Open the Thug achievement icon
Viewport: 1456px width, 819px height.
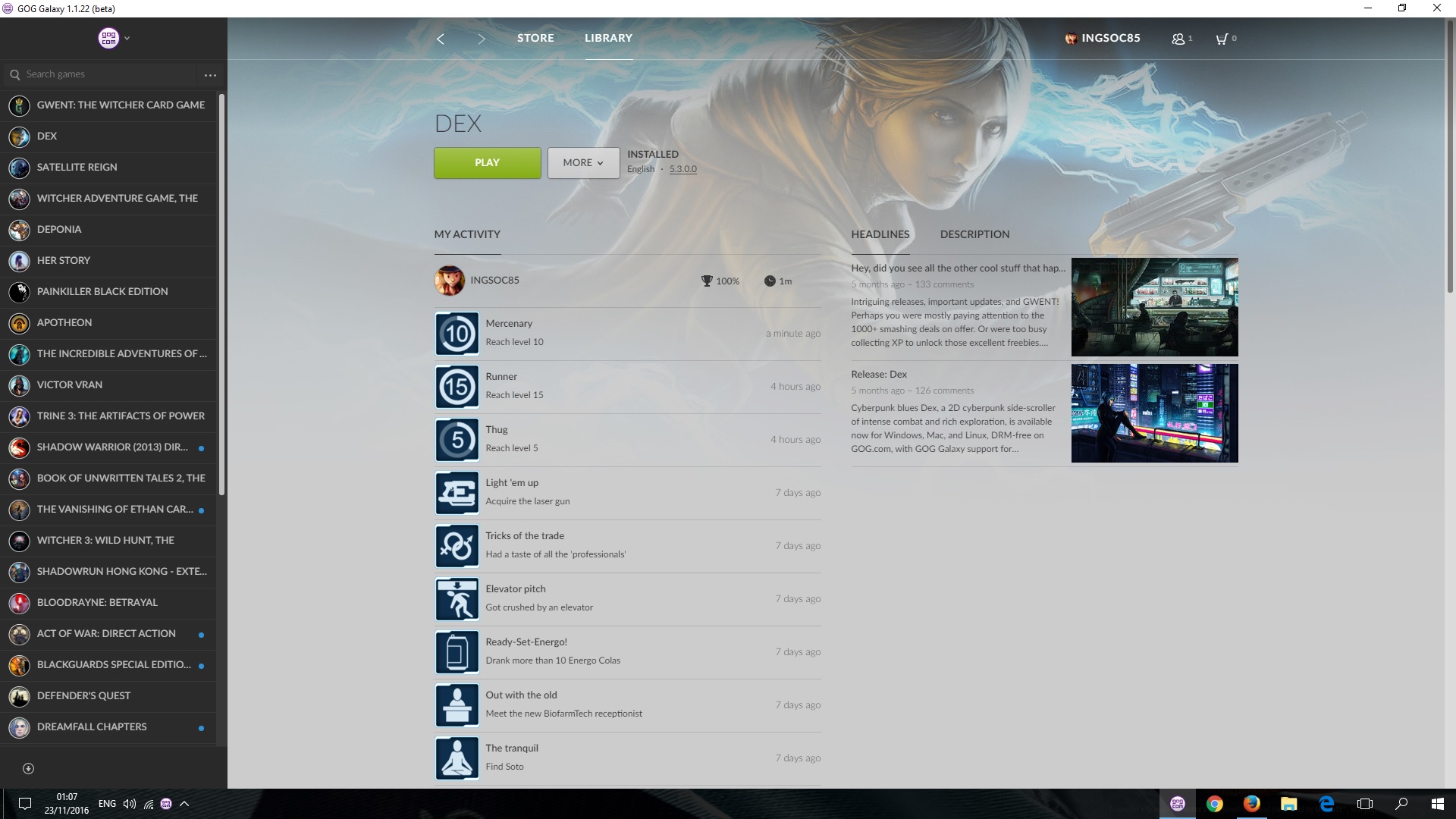point(457,440)
